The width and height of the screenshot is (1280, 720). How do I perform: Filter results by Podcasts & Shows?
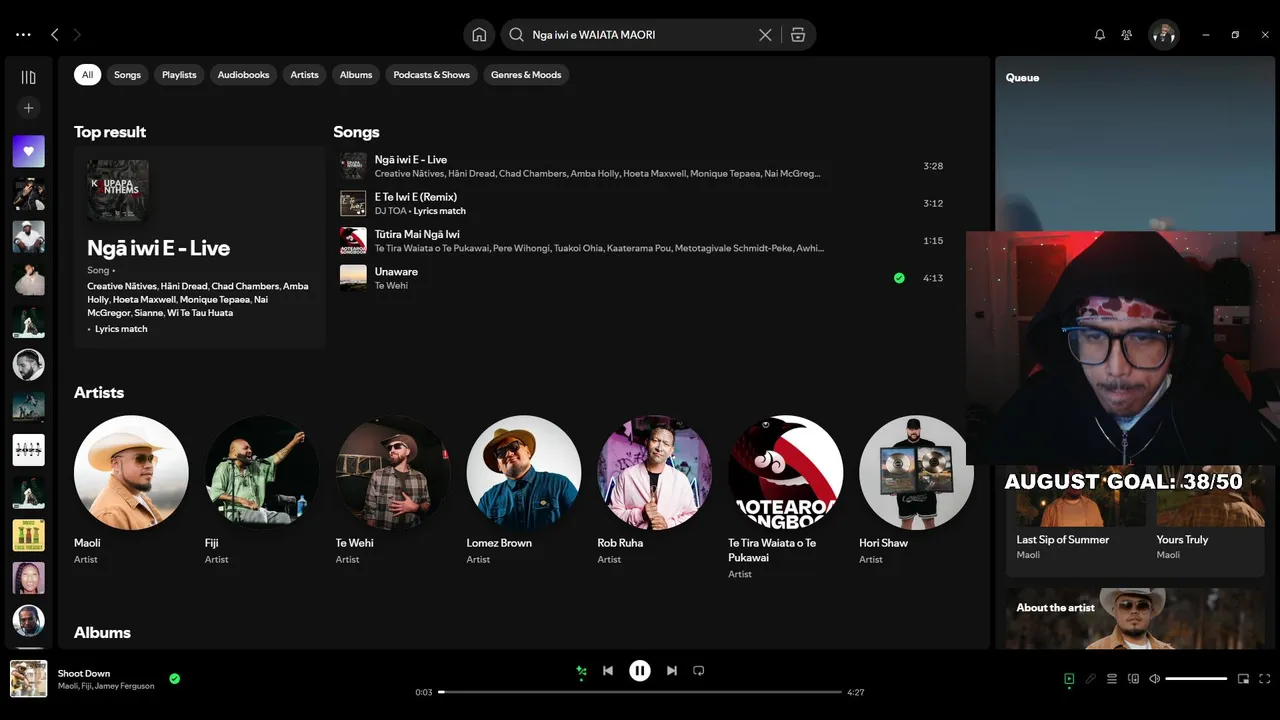tap(432, 75)
